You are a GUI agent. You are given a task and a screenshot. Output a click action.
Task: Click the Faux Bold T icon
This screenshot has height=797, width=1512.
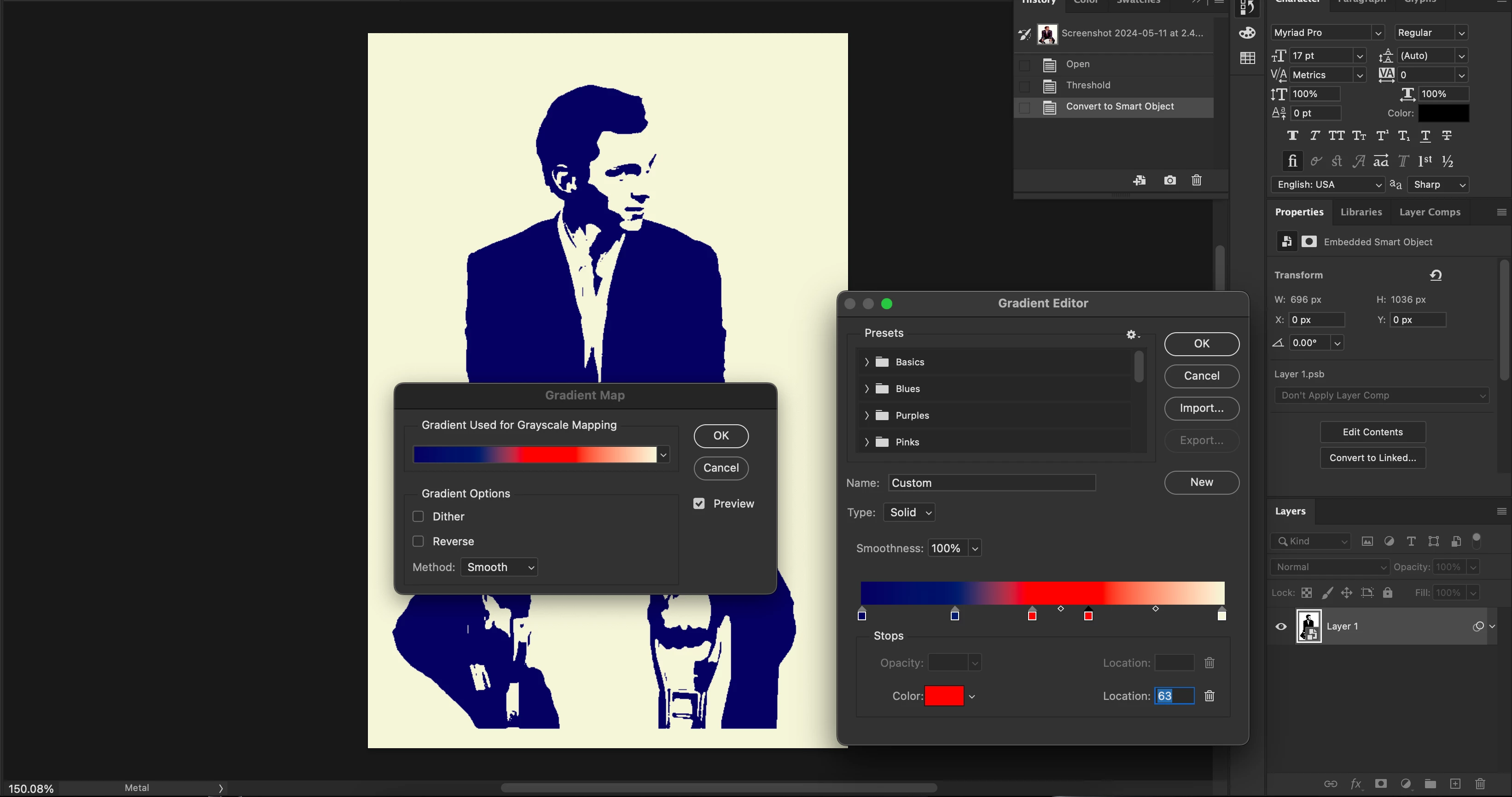tap(1292, 136)
